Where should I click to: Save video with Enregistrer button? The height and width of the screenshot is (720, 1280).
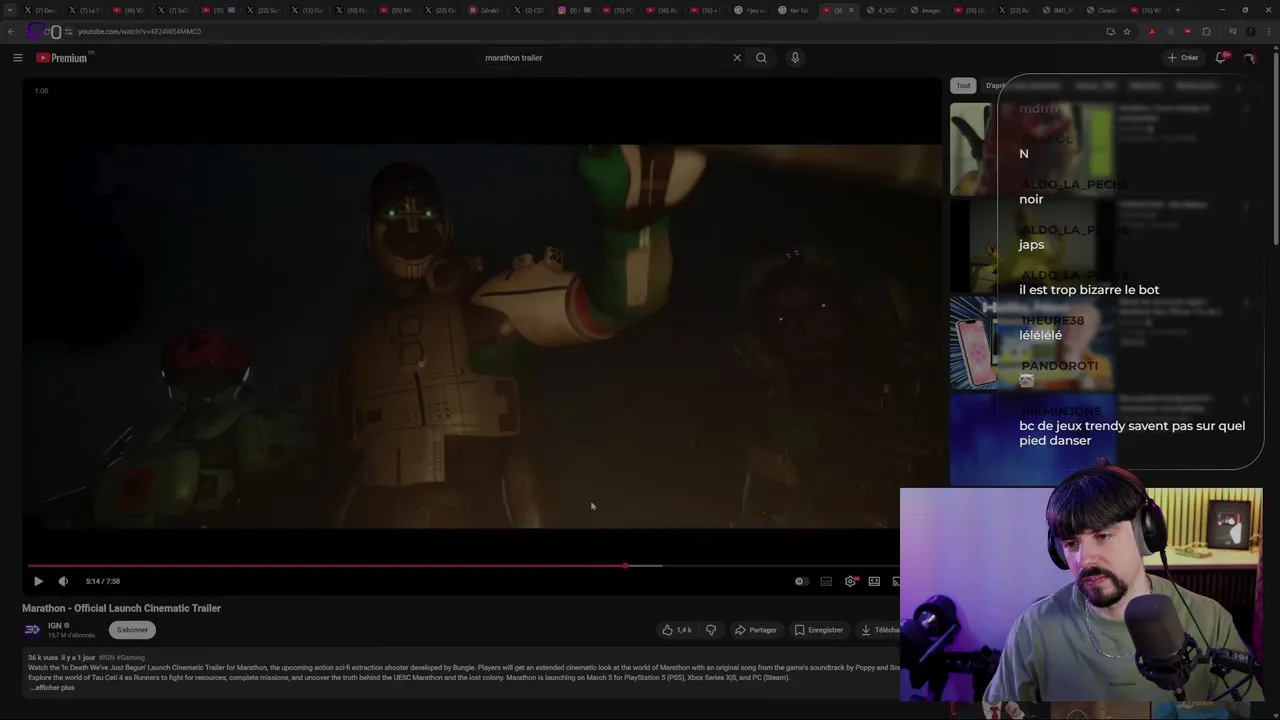point(818,630)
